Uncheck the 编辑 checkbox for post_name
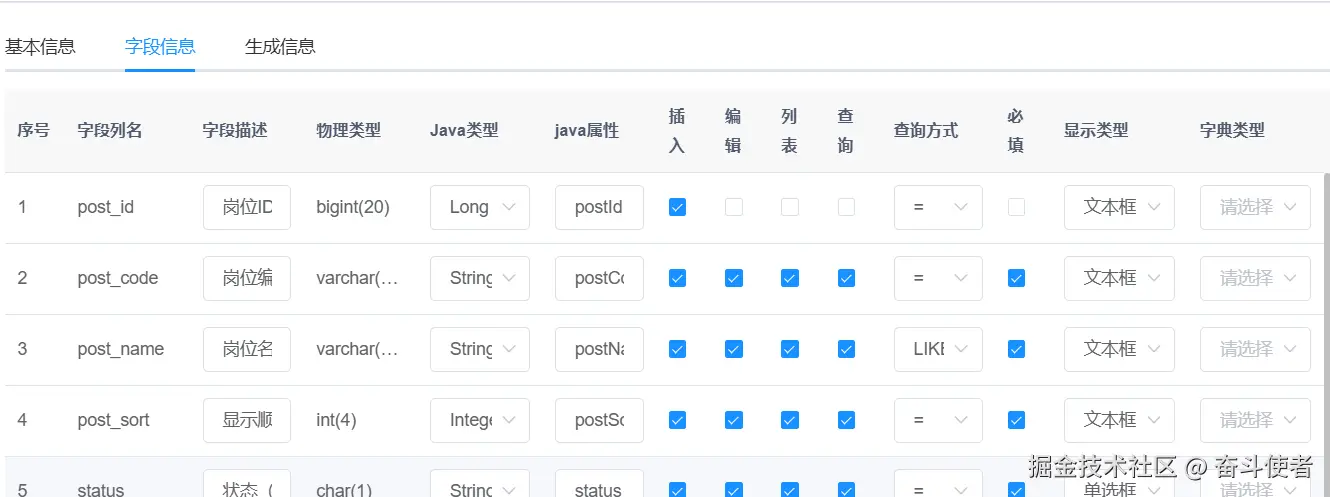Viewport: 1330px width, 497px height. (x=734, y=349)
